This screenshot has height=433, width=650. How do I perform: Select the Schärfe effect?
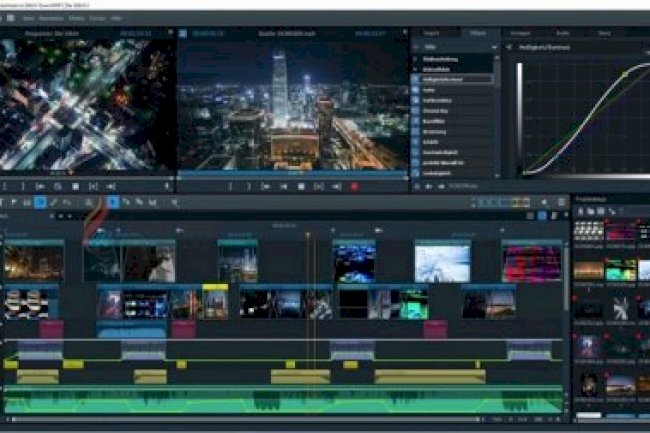pyautogui.click(x=452, y=142)
